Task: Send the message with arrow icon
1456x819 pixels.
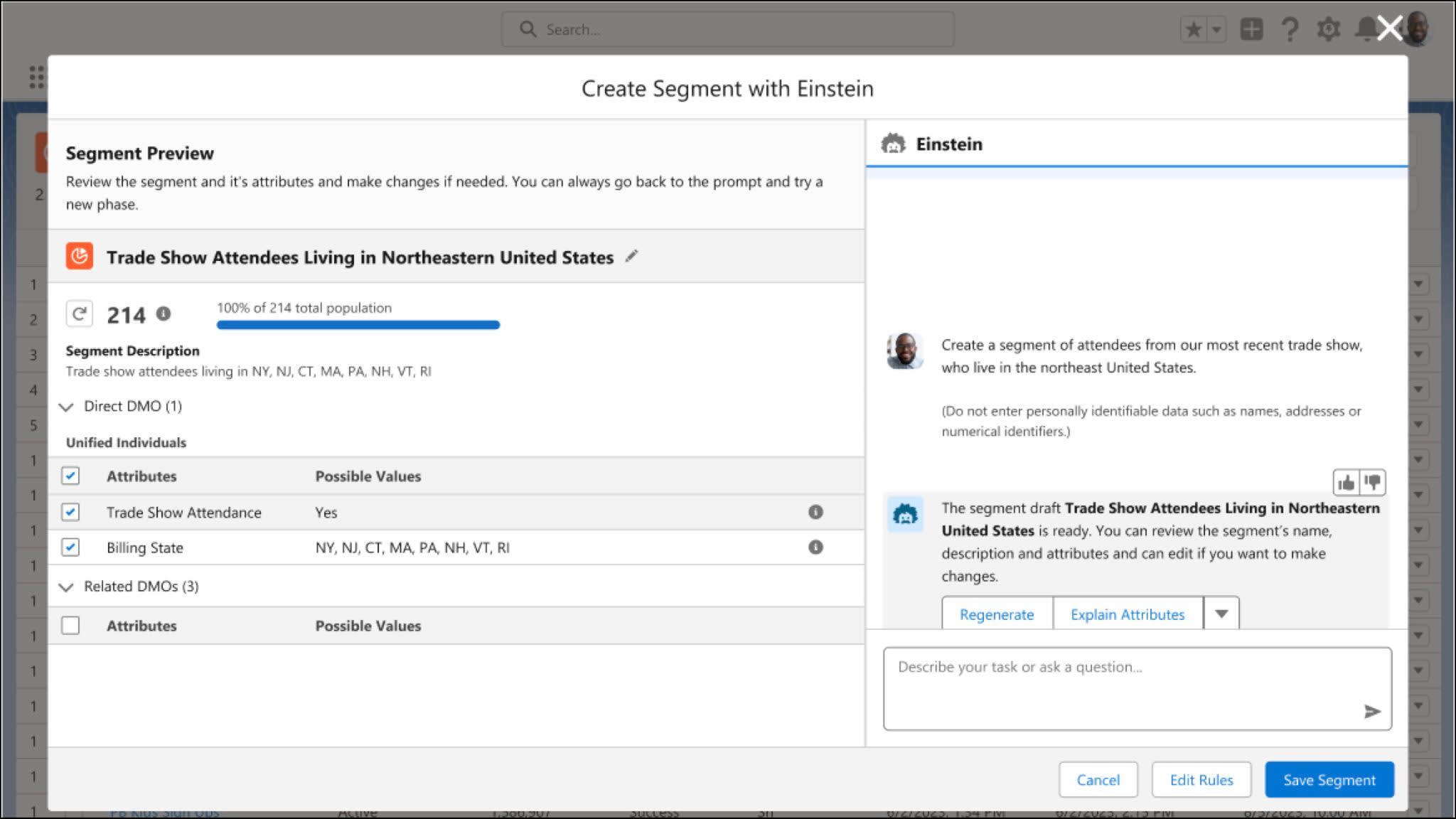Action: click(1371, 711)
